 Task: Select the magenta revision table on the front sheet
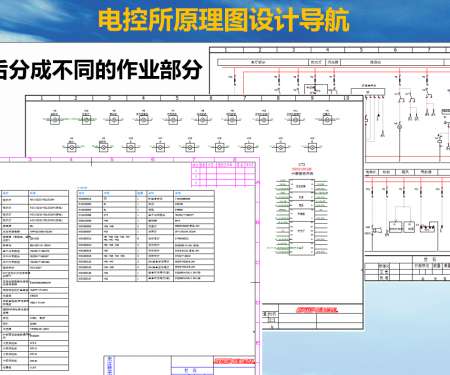[x=223, y=174]
